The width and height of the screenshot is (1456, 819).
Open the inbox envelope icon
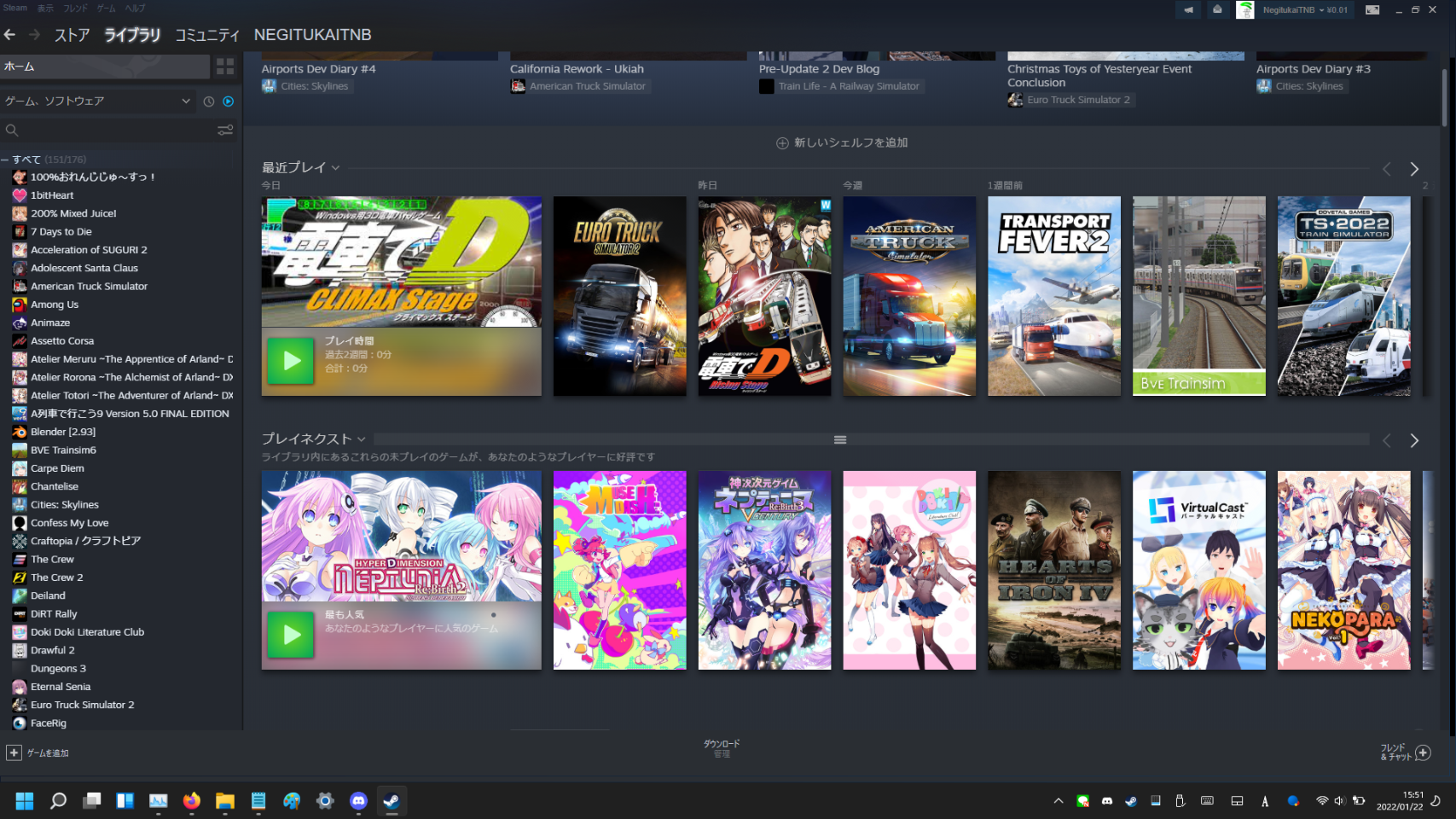[1217, 10]
